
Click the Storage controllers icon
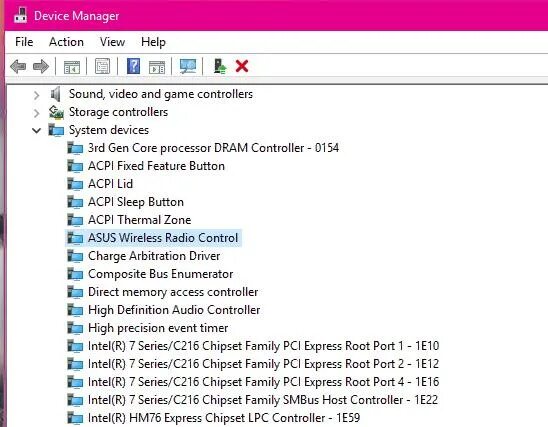[x=56, y=112]
